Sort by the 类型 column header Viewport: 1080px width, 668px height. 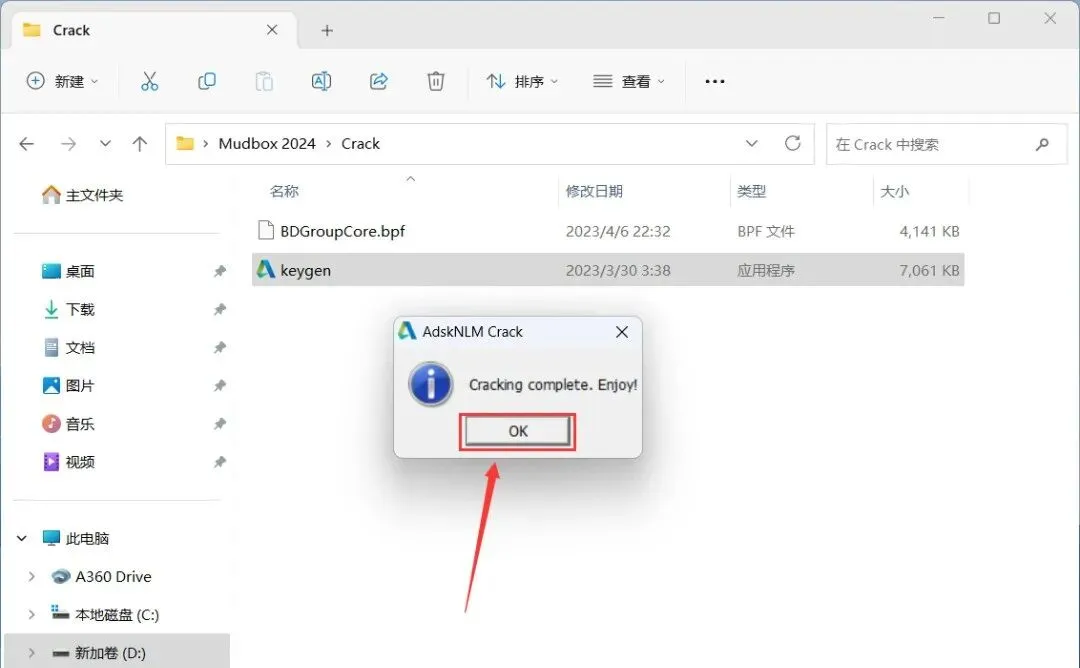pos(751,191)
